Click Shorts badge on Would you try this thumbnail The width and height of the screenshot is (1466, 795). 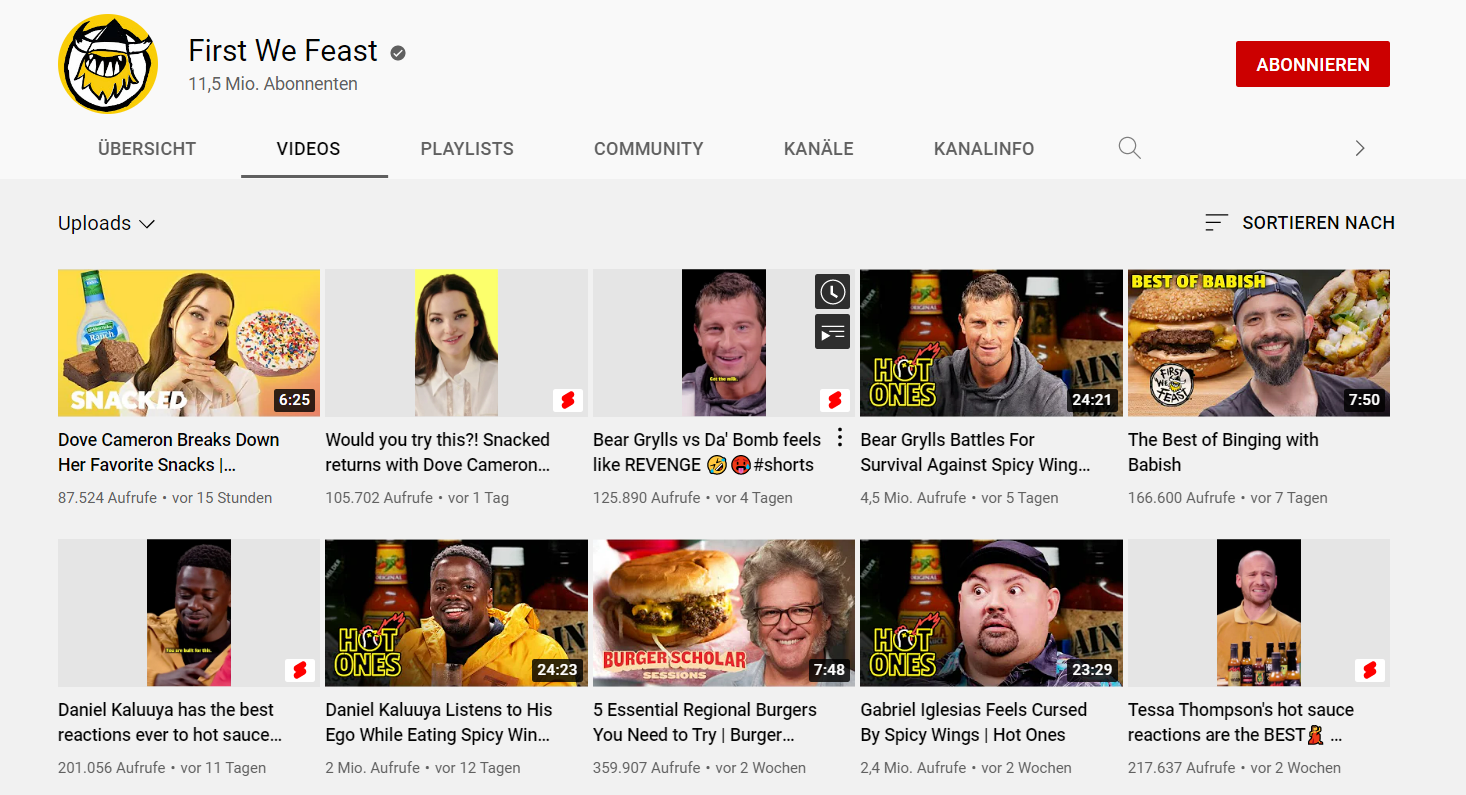(x=567, y=400)
